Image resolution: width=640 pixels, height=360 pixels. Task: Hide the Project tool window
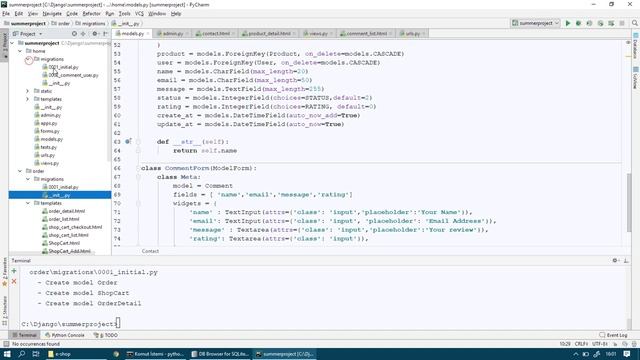tap(105, 34)
